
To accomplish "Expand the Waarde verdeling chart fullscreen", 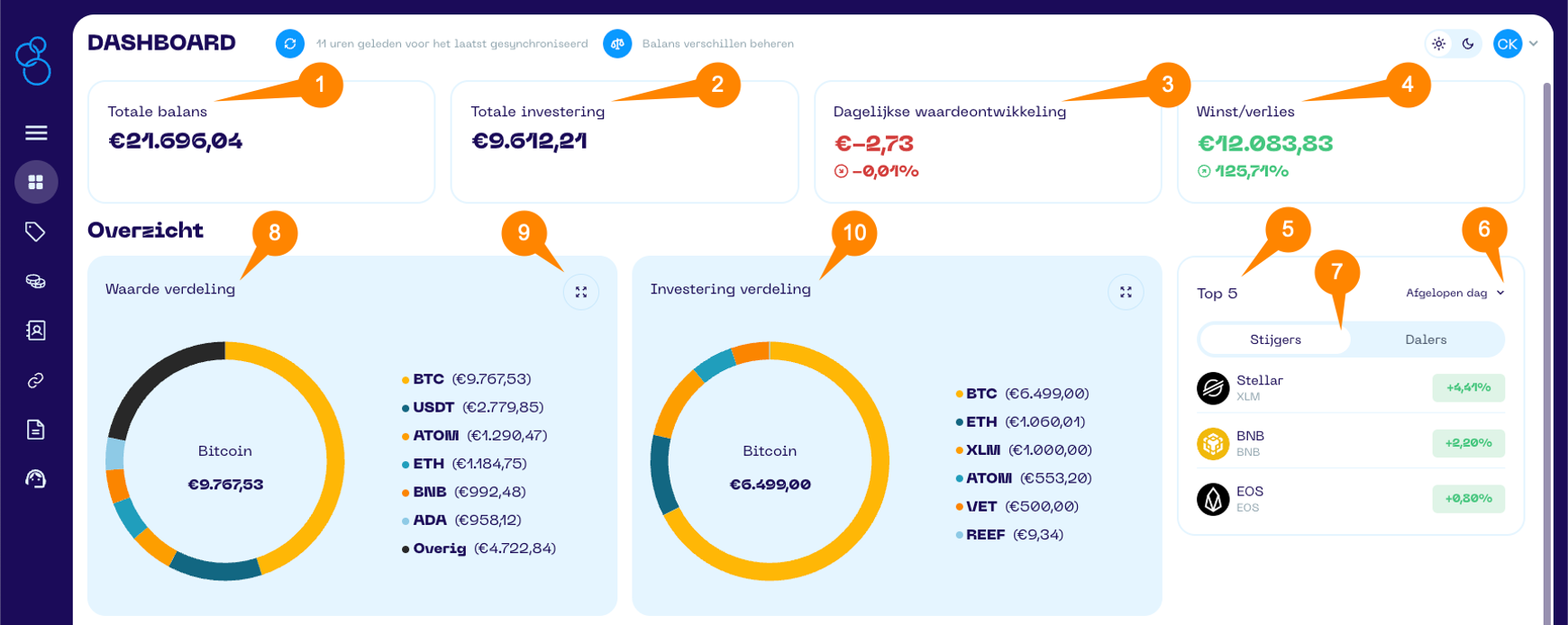I will [581, 292].
